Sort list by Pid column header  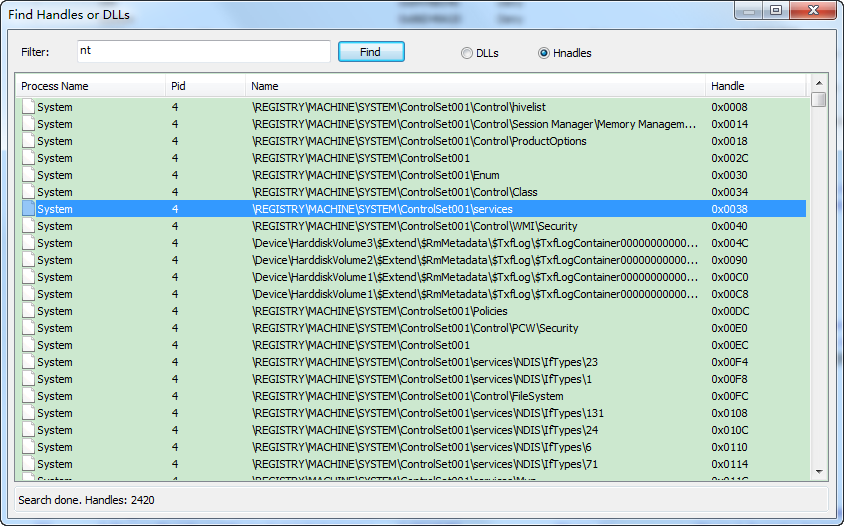(x=205, y=86)
